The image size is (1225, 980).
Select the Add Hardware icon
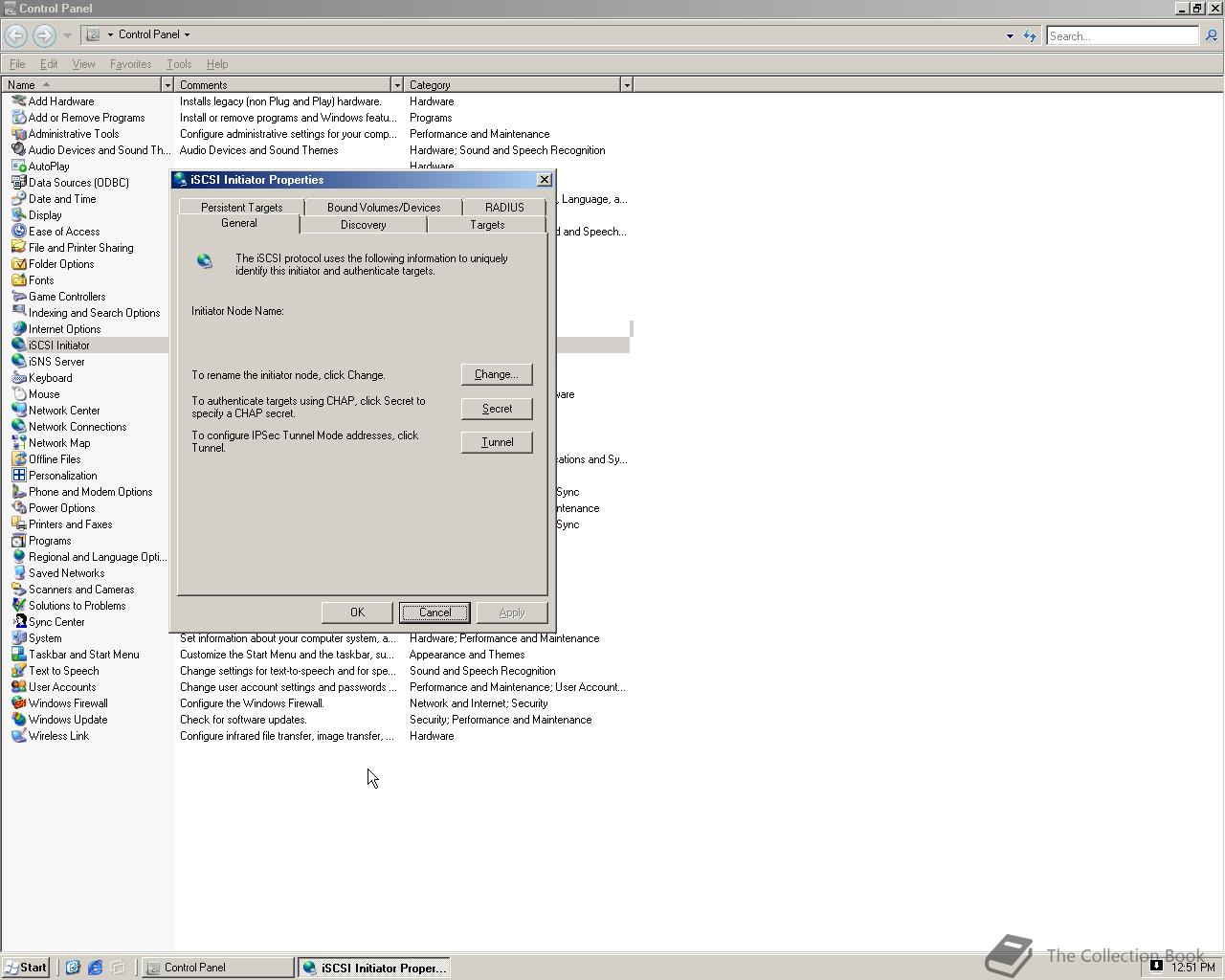point(18,101)
